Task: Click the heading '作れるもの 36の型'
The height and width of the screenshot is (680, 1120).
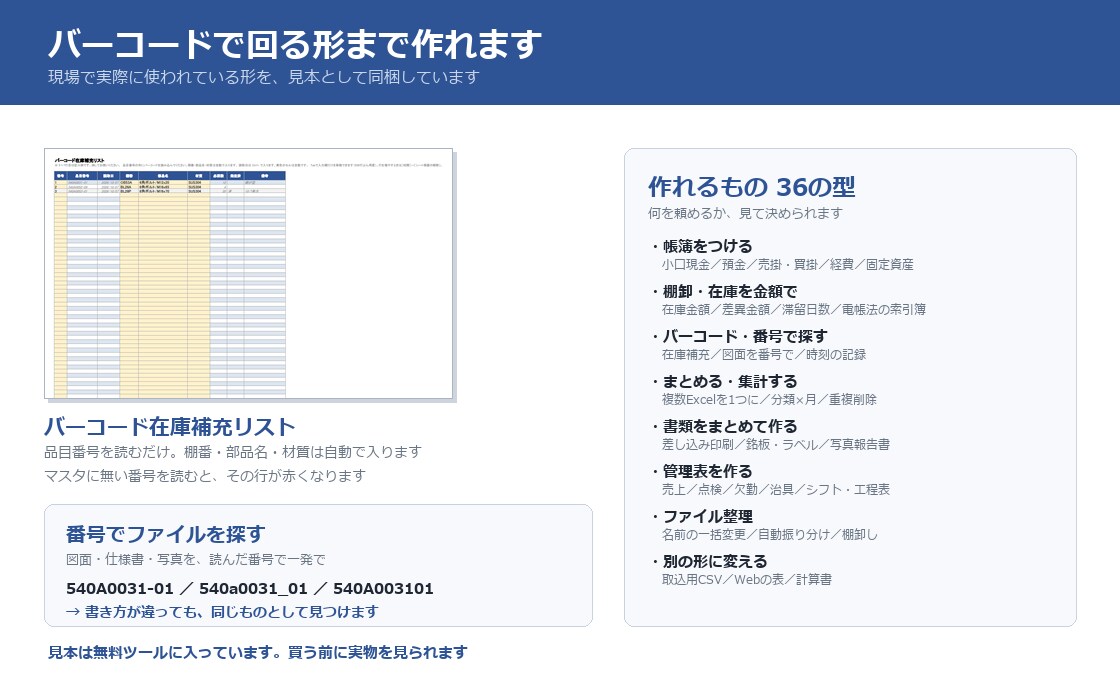Action: (751, 187)
